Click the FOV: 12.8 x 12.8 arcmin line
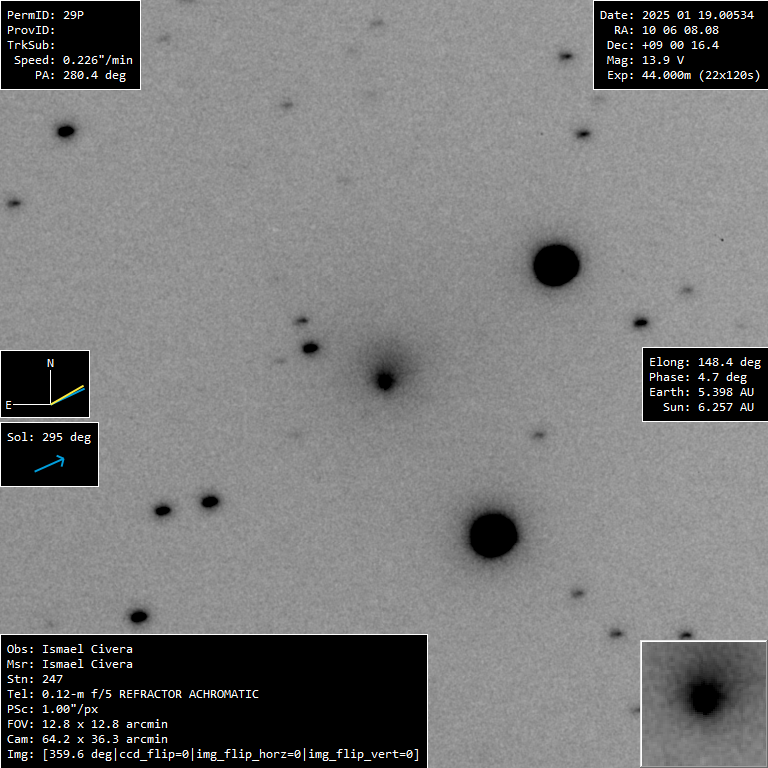Image resolution: width=768 pixels, height=768 pixels. [87, 724]
